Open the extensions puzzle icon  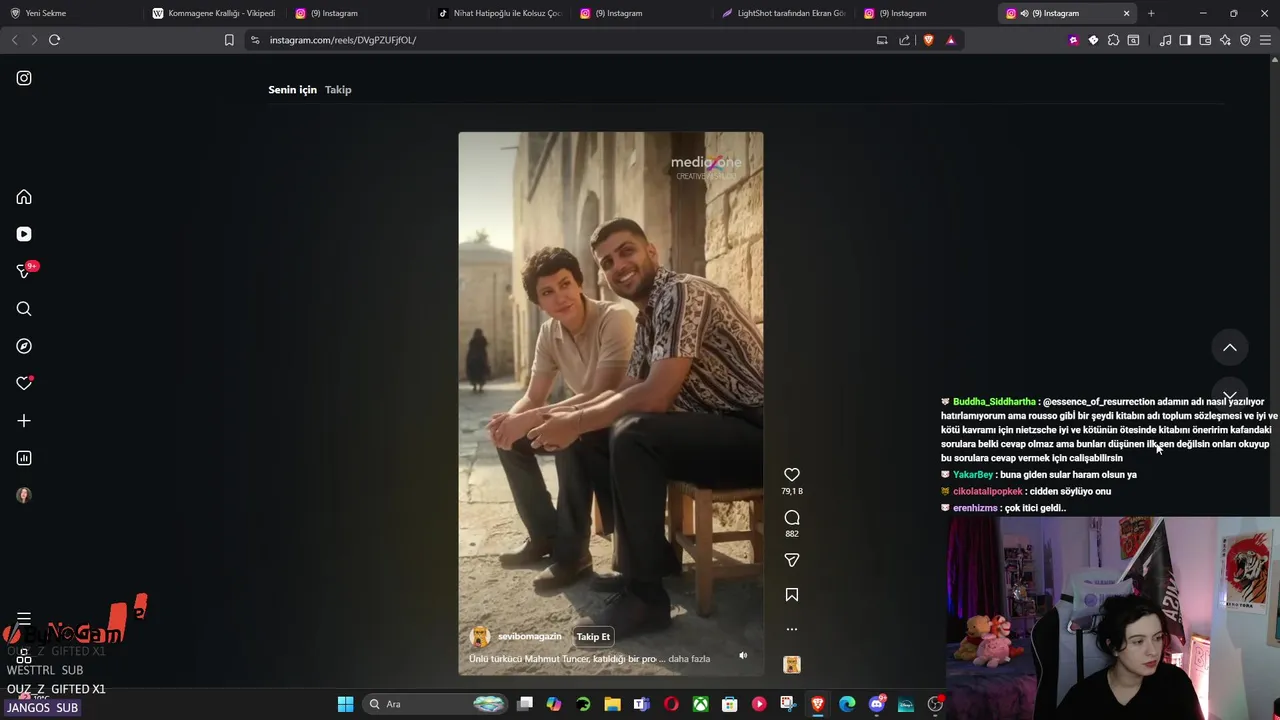tap(1113, 40)
